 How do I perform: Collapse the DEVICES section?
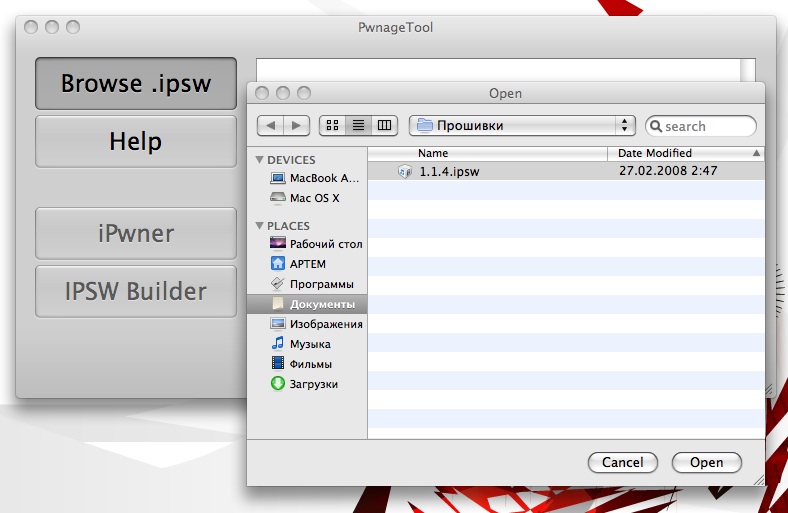[x=259, y=160]
